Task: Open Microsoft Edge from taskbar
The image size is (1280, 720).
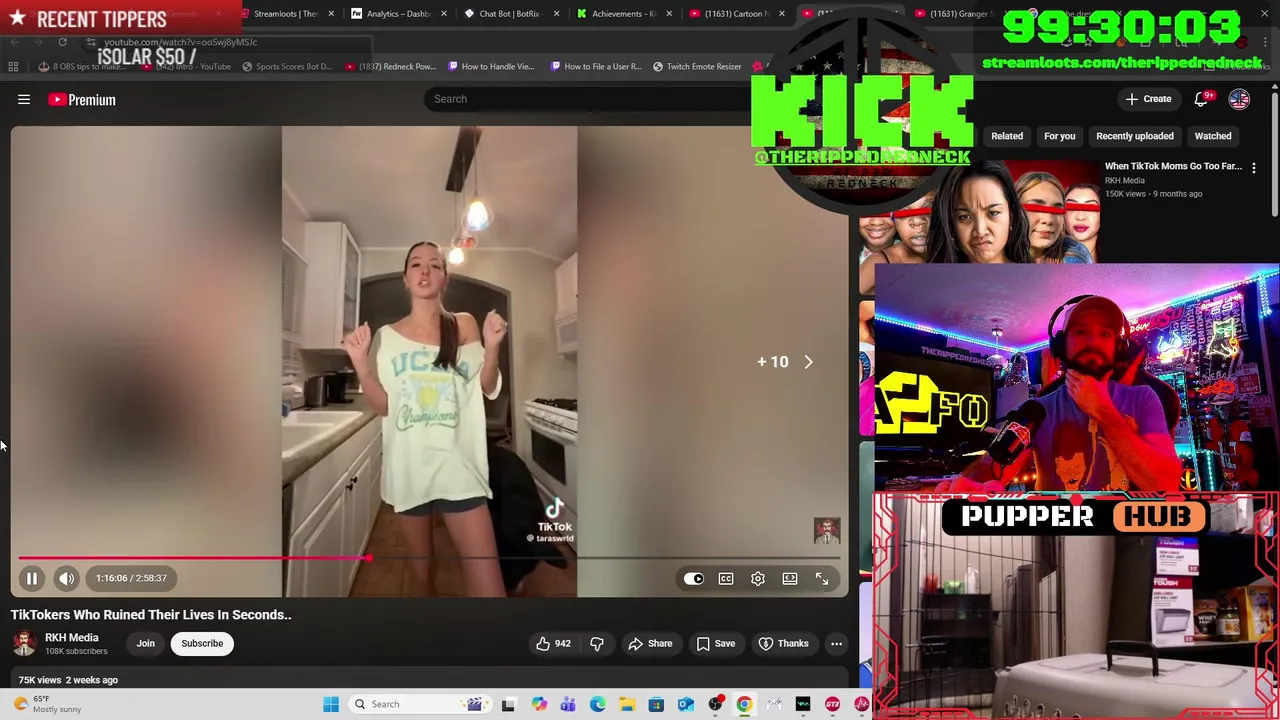Action: (598, 704)
